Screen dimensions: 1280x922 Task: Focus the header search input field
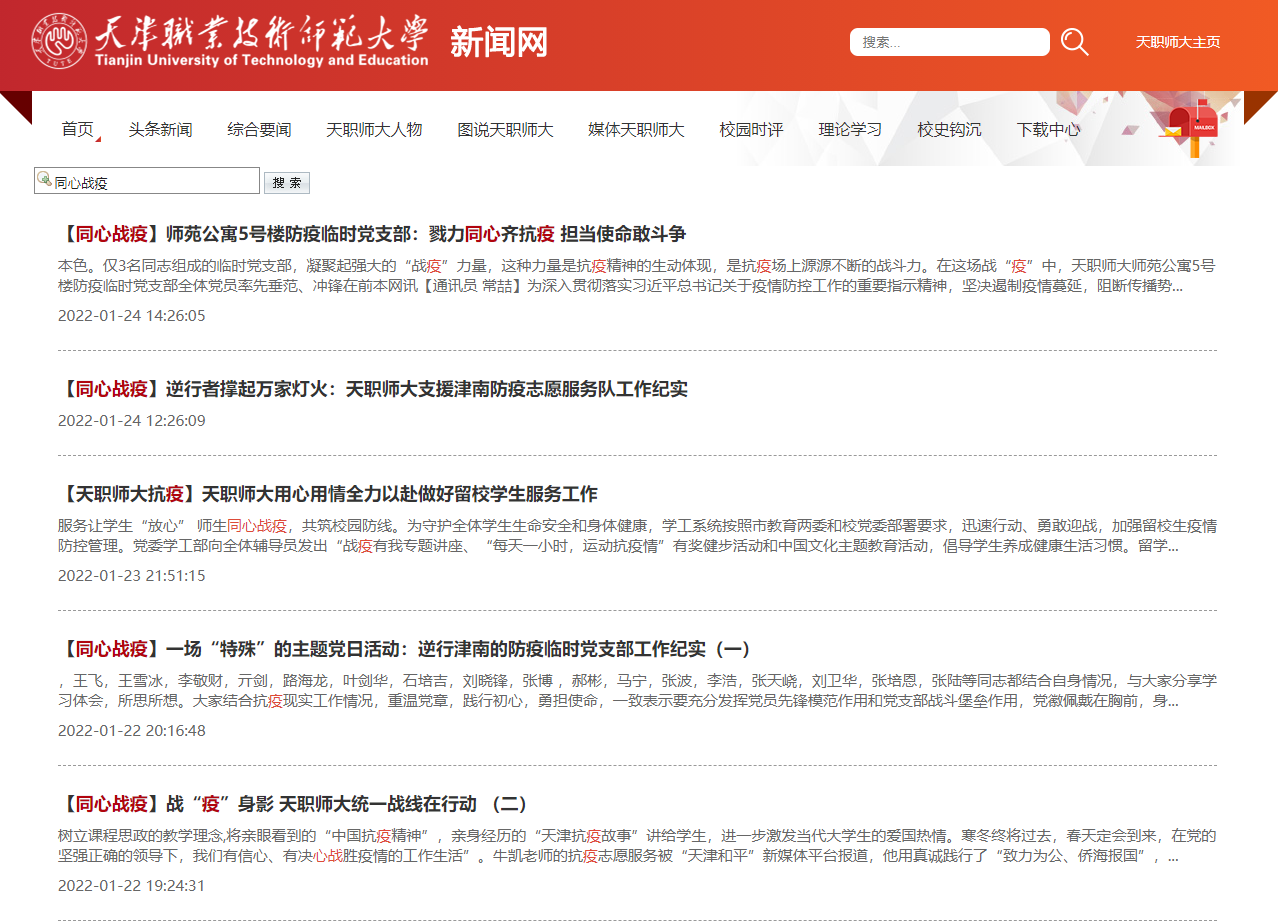pos(950,42)
